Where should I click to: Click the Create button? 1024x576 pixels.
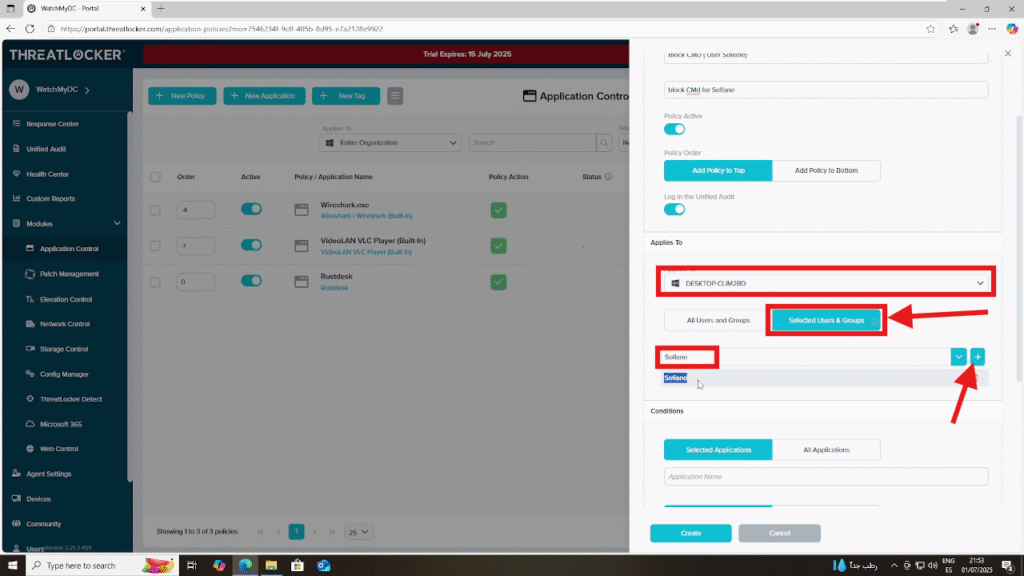690,533
